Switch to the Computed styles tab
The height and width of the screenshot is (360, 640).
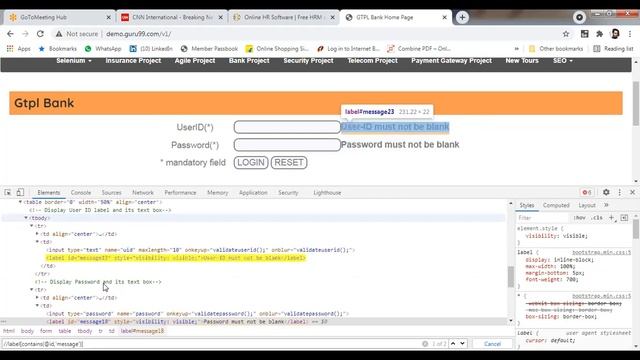pos(556,205)
